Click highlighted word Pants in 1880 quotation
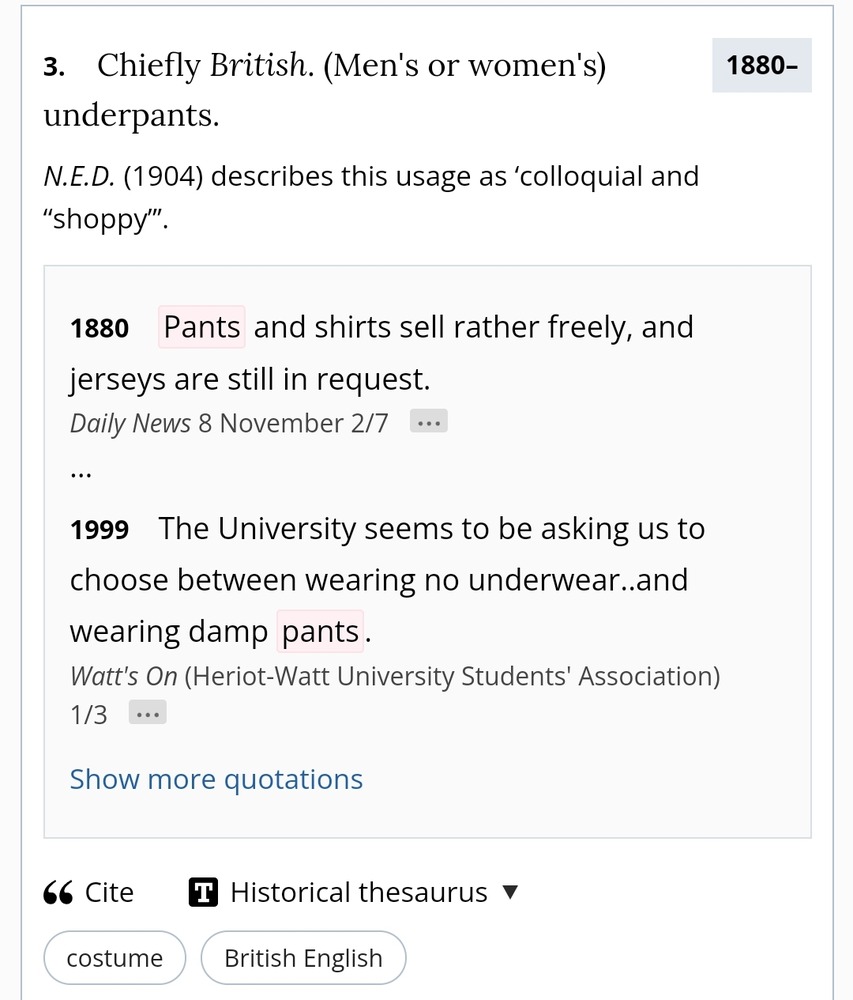Screen dimensions: 853x1000 pos(202,327)
